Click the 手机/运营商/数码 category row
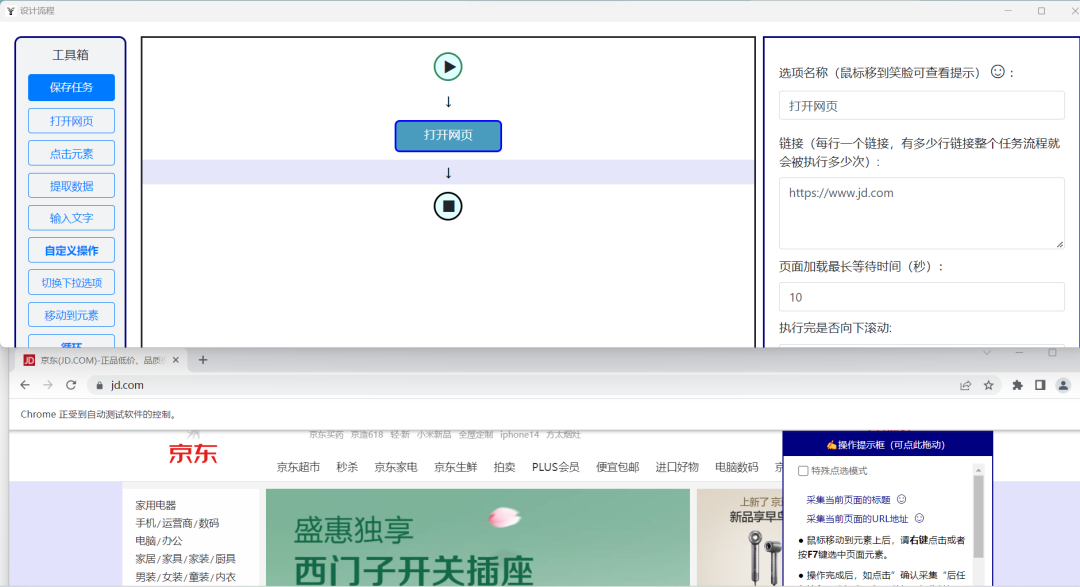This screenshot has height=587, width=1080. tap(177, 523)
